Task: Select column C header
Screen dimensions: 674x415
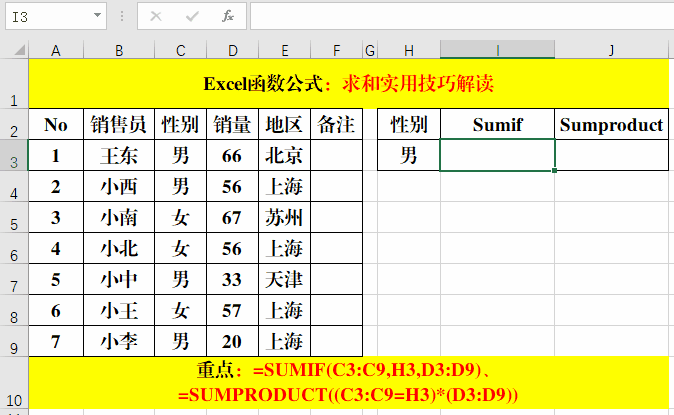Action: pyautogui.click(x=181, y=50)
